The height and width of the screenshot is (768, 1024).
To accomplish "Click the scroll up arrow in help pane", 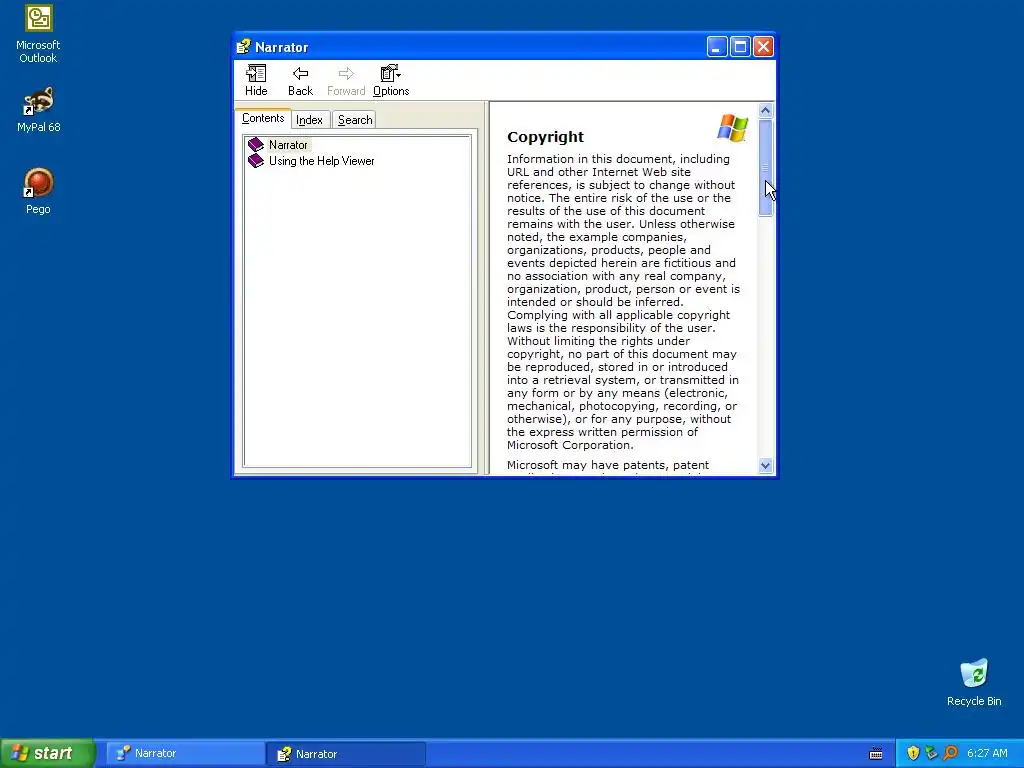I will tap(765, 110).
